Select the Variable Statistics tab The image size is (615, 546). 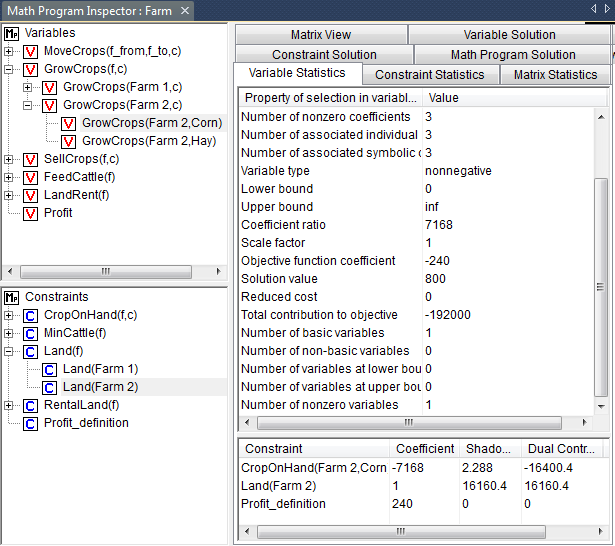tap(297, 73)
